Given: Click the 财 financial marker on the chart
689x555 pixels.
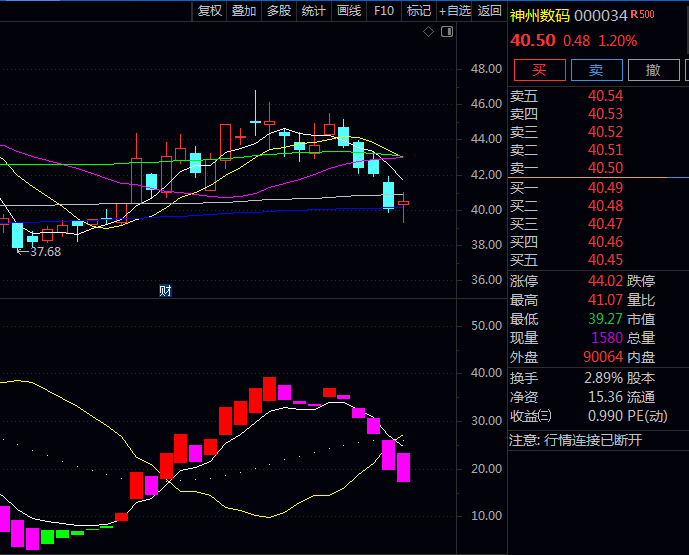Looking at the screenshot, I should pyautogui.click(x=166, y=290).
